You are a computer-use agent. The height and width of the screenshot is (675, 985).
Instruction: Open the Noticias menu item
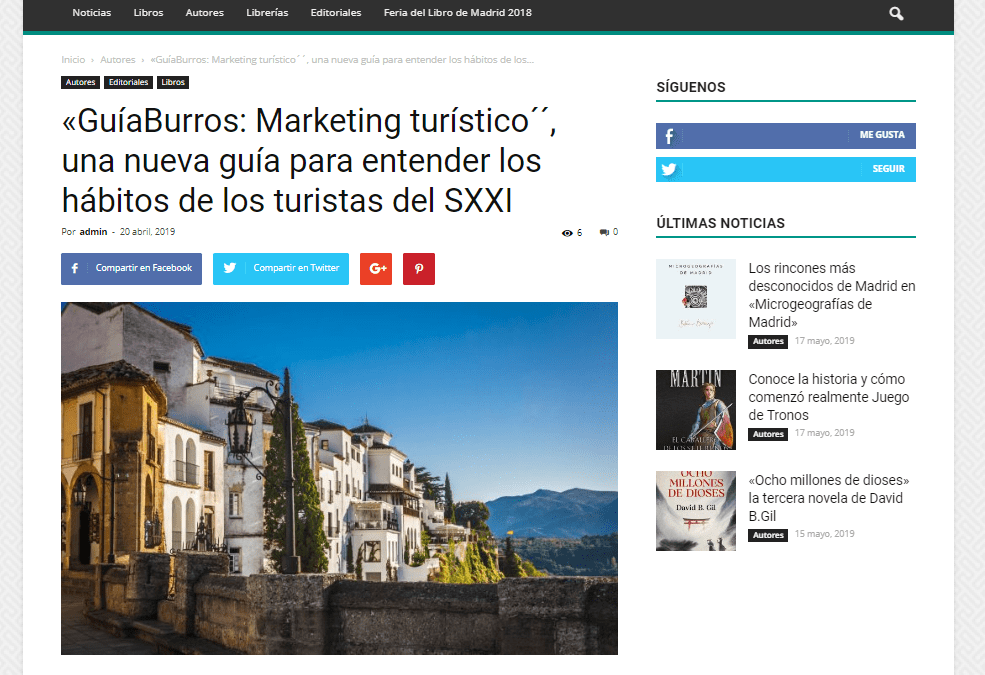(x=92, y=13)
